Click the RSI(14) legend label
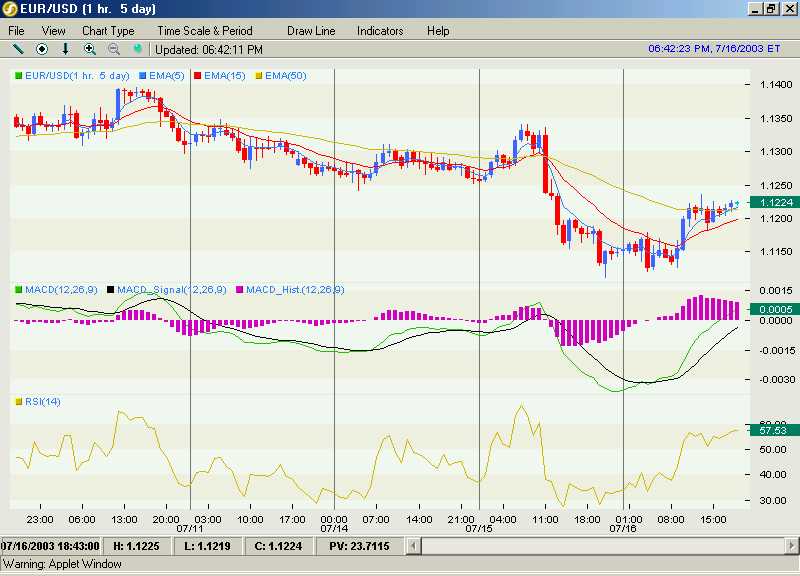This screenshot has width=800, height=576. 43,402
